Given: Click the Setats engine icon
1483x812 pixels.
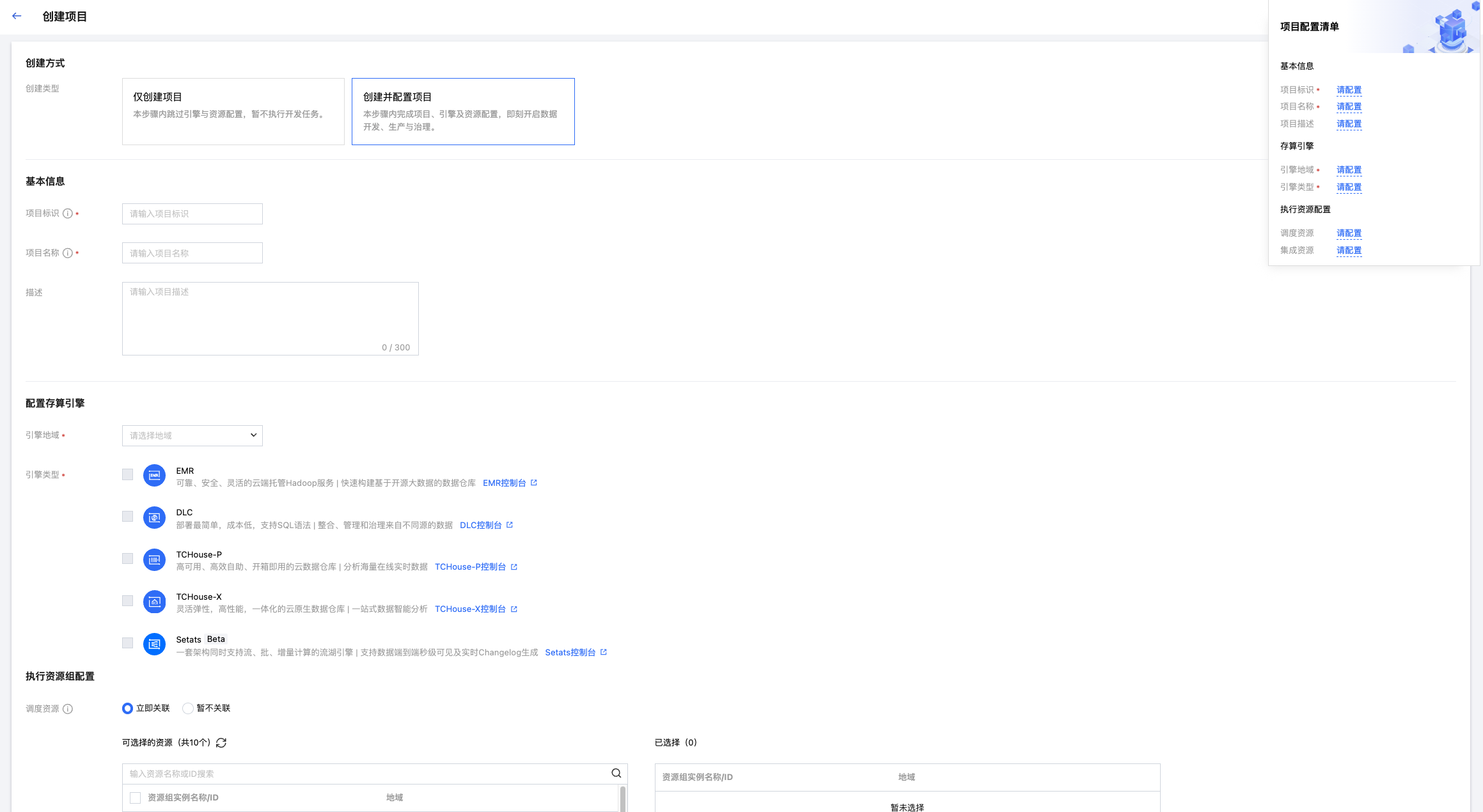Looking at the screenshot, I should pos(154,644).
